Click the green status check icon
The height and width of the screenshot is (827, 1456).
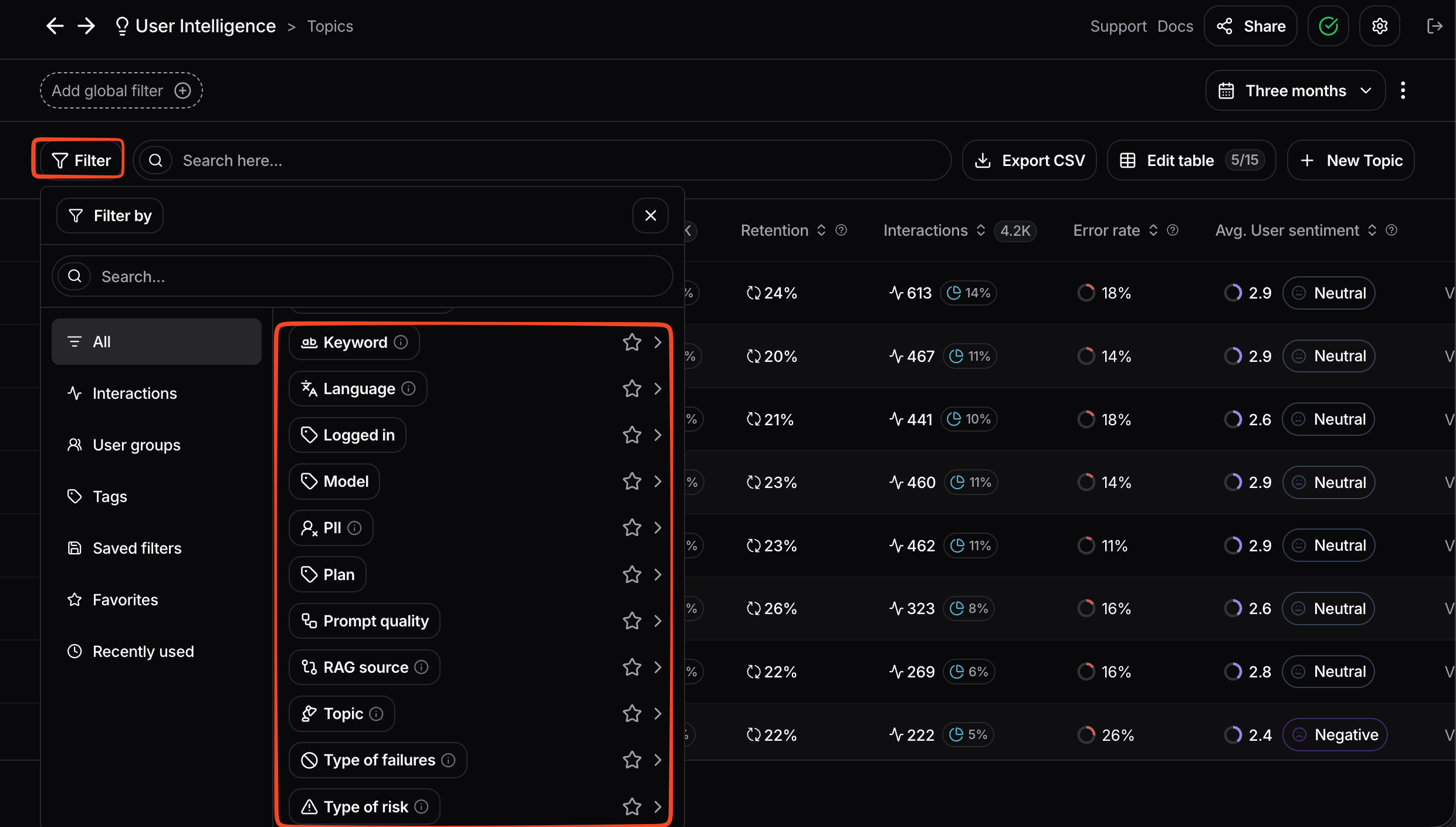(x=1328, y=26)
